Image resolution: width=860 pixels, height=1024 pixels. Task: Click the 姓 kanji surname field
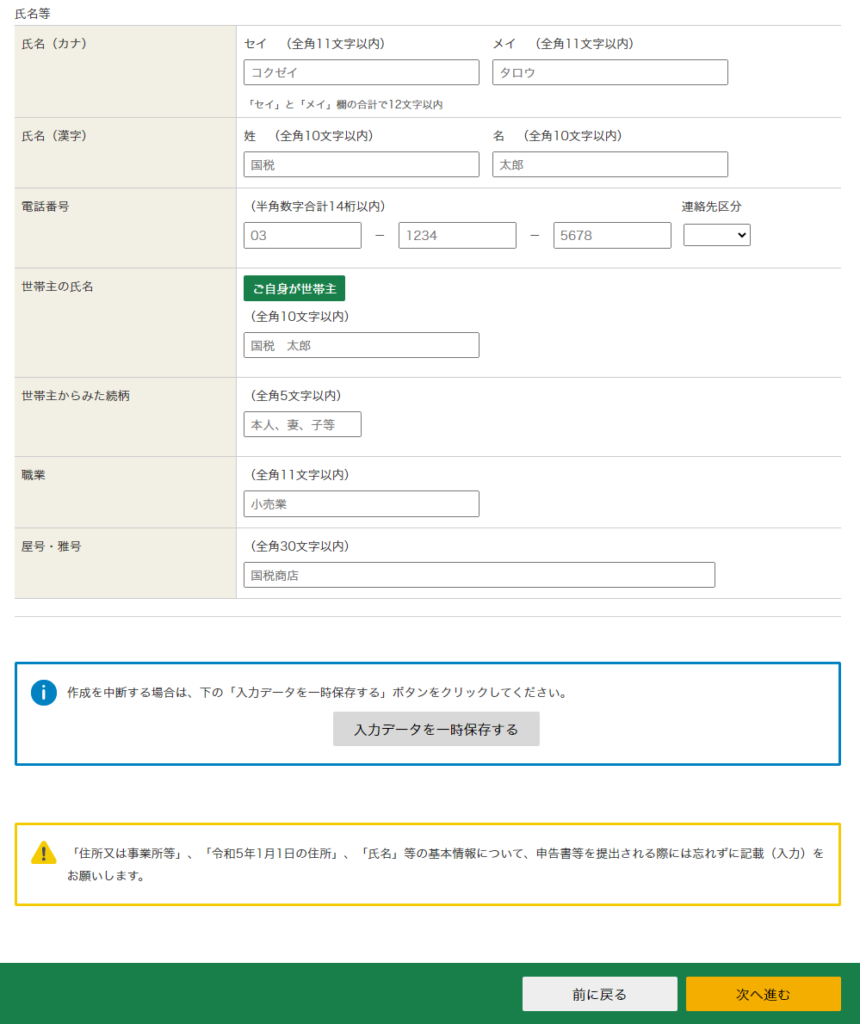pyautogui.click(x=361, y=165)
